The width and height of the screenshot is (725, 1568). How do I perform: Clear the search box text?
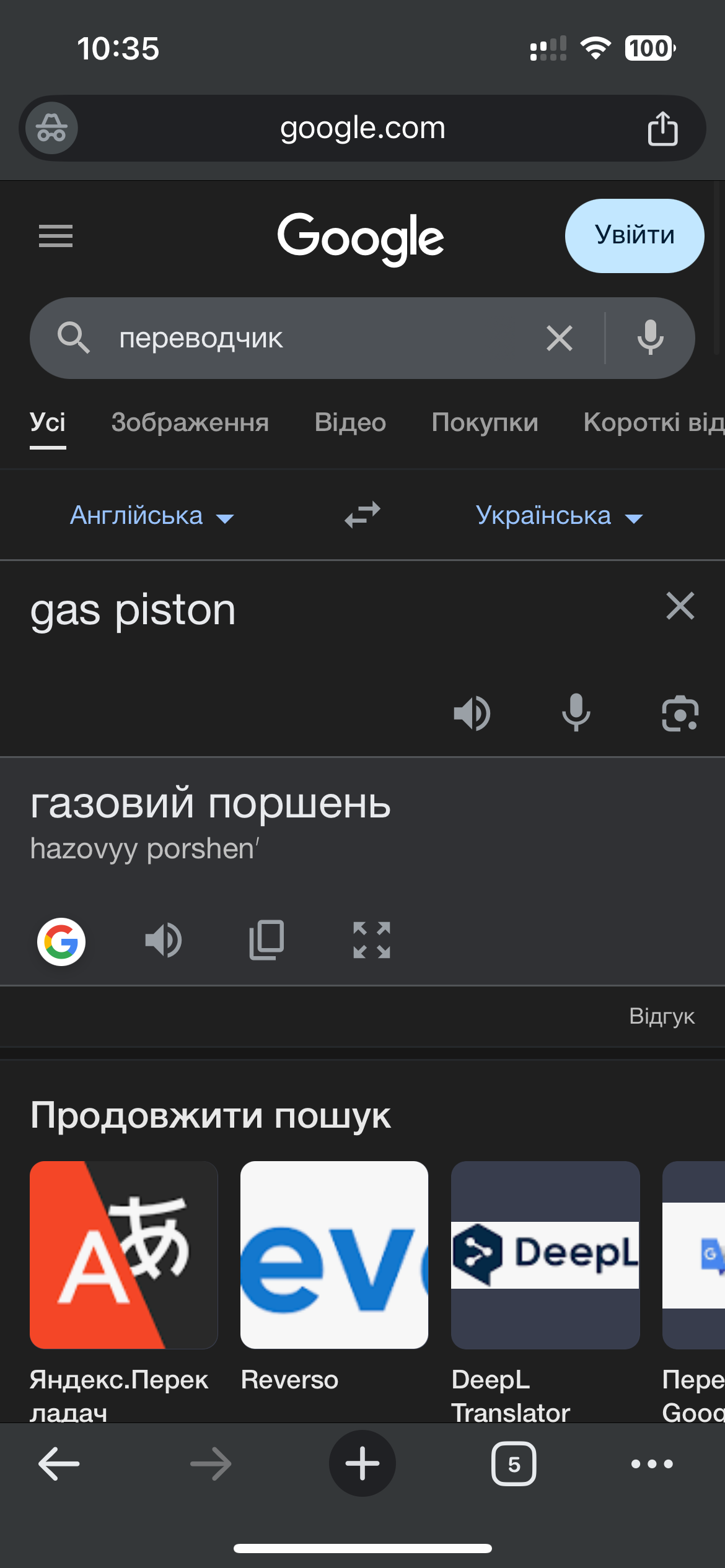coord(560,339)
